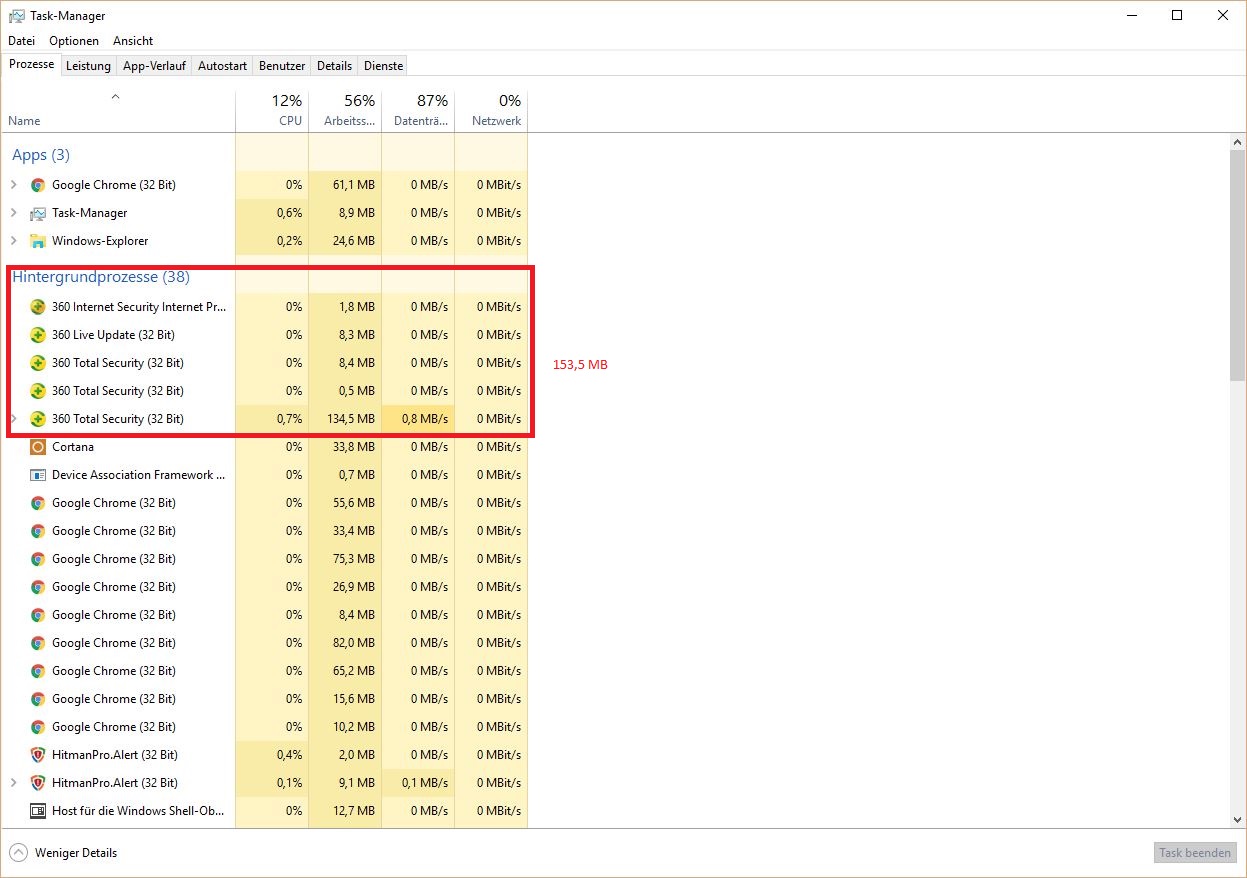Expand 360 Total Security using 134,5 MB
This screenshot has height=878, width=1247.
point(14,419)
